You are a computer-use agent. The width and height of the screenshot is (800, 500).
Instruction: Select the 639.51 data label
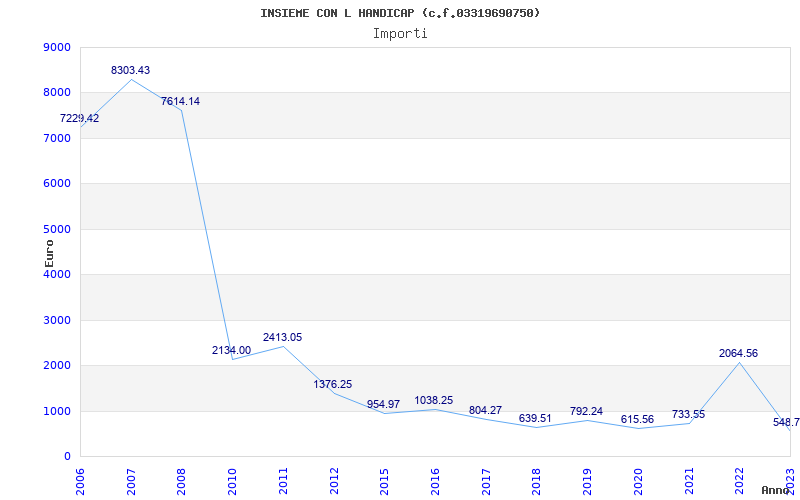pos(535,418)
